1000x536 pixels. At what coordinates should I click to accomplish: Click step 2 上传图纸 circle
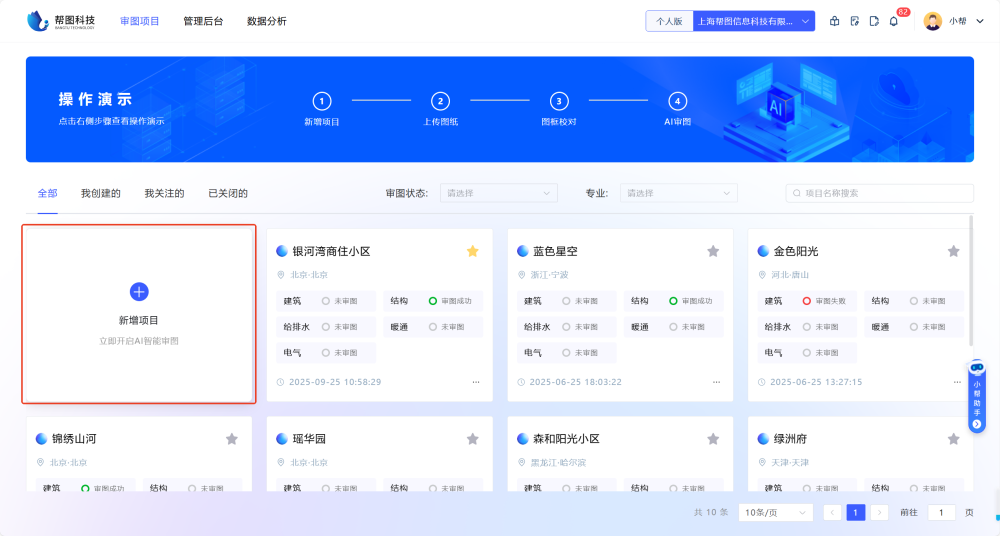pos(440,101)
